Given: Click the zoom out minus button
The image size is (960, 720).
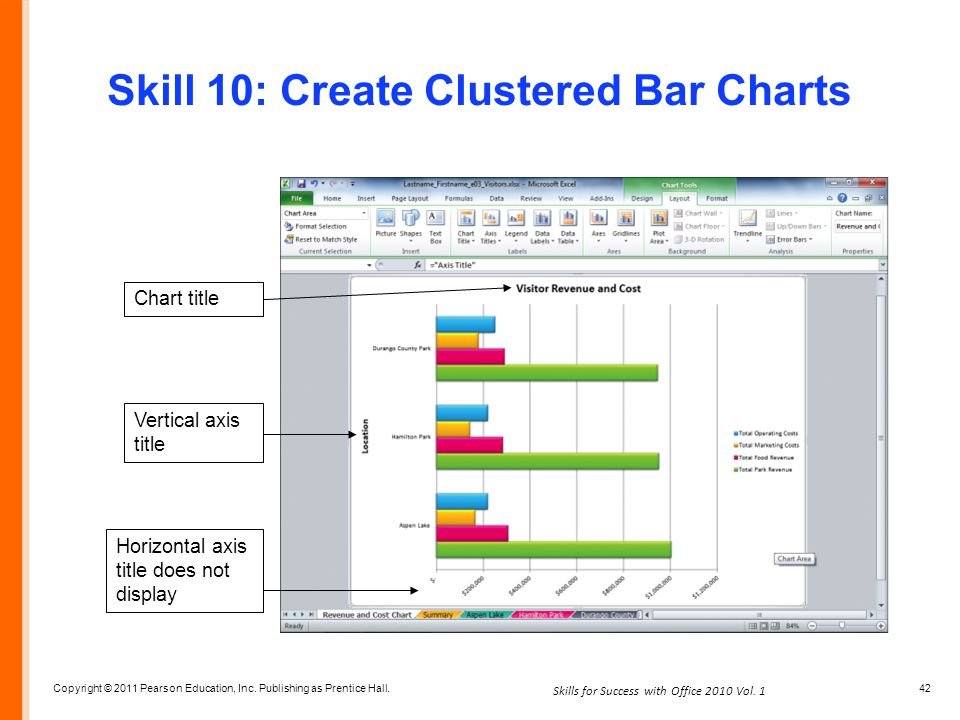Looking at the screenshot, I should (812, 626).
